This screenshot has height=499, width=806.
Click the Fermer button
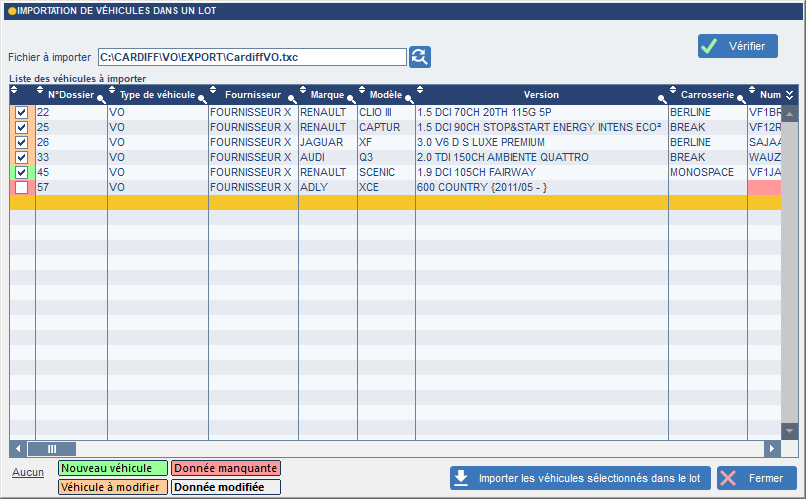pos(757,478)
